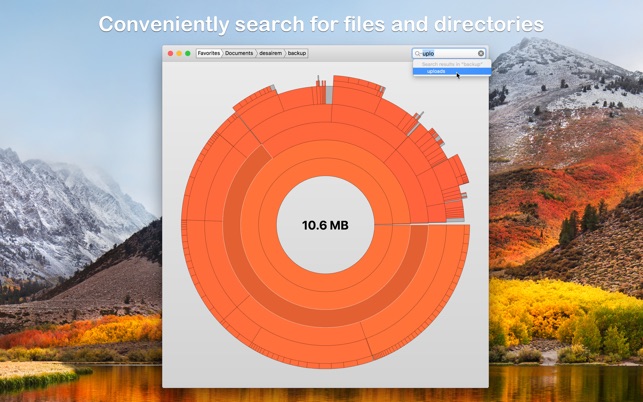Close the disk map window
The width and height of the screenshot is (643, 402).
point(171,53)
